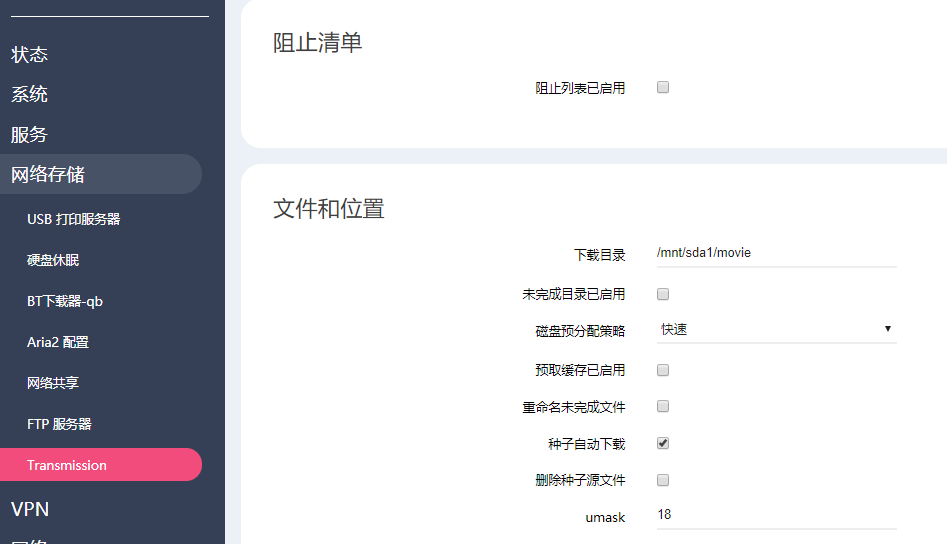Tick the 未完成目录已启用 checkbox
This screenshot has width=947, height=544.
tap(663, 294)
